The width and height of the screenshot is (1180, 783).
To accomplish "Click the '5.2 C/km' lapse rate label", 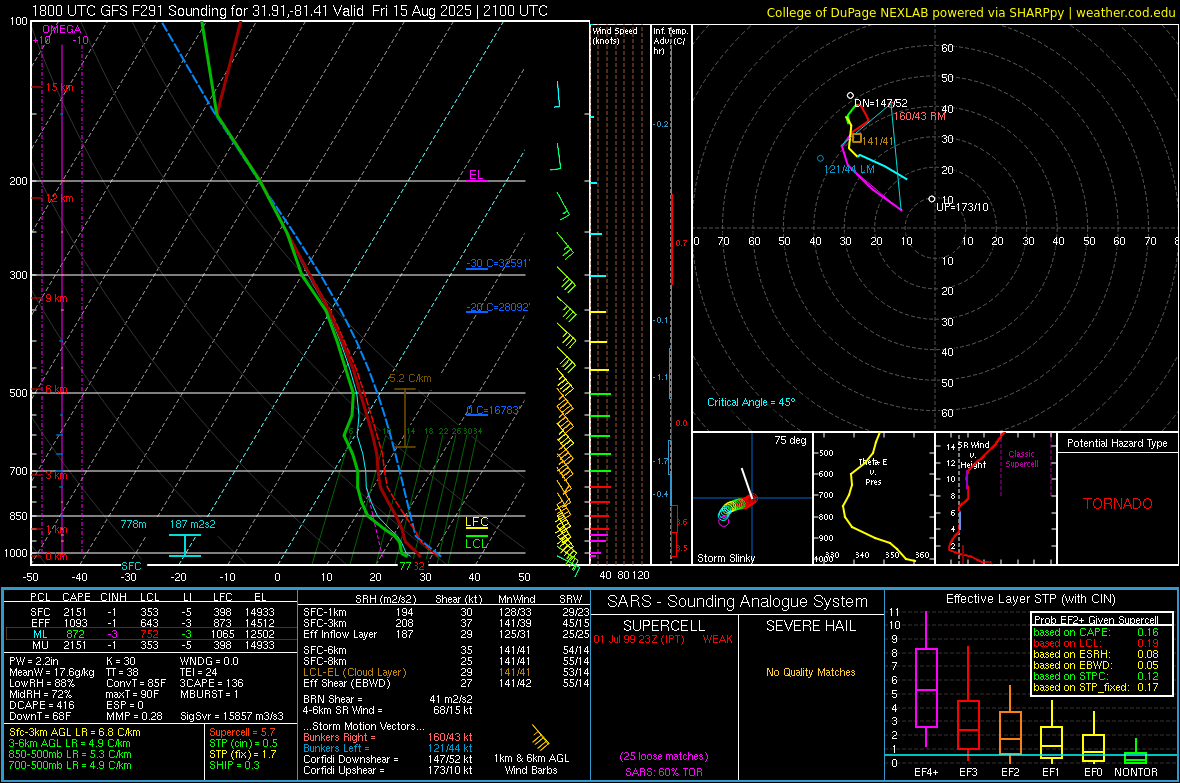I will (x=410, y=379).
